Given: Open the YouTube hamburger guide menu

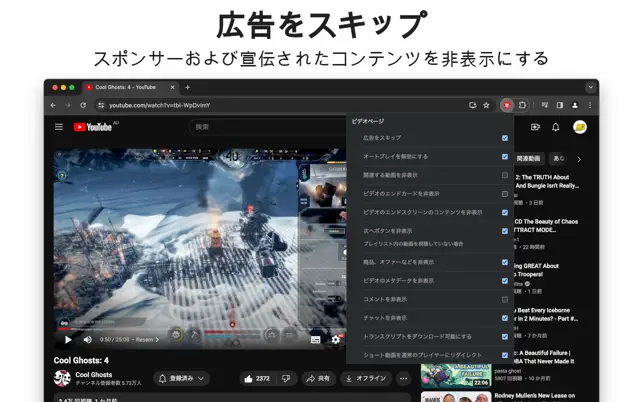Looking at the screenshot, I should [59, 127].
